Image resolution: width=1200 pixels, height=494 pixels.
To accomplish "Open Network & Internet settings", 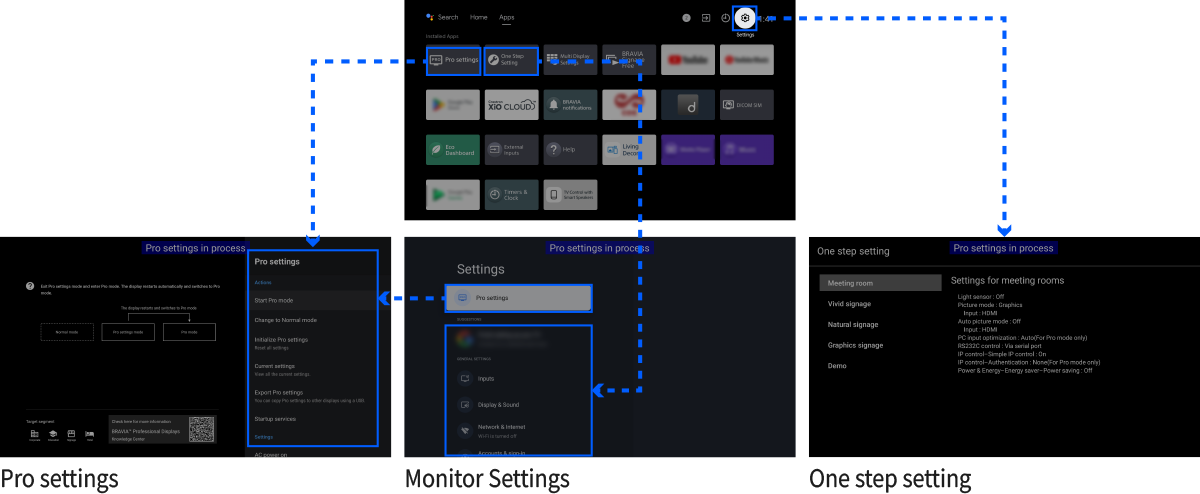I will coord(518,429).
